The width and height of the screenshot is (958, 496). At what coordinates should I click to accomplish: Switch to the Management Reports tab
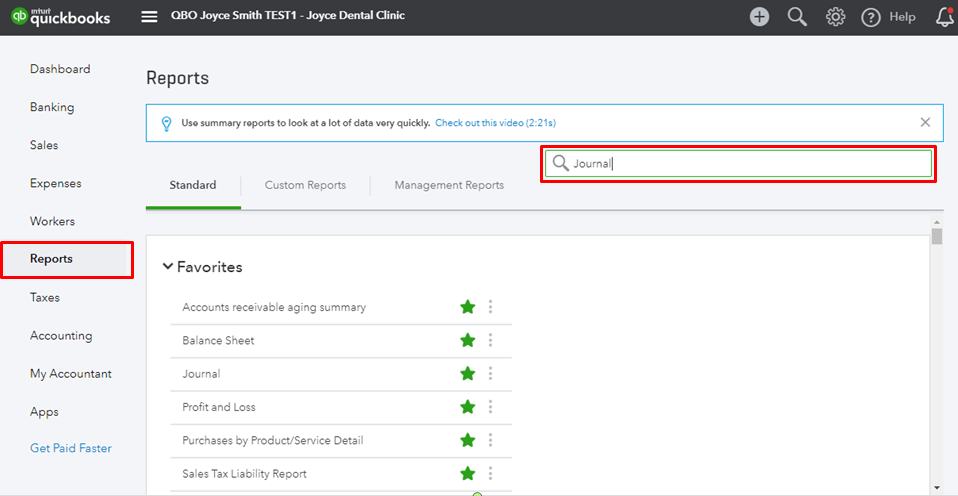pyautogui.click(x=449, y=185)
